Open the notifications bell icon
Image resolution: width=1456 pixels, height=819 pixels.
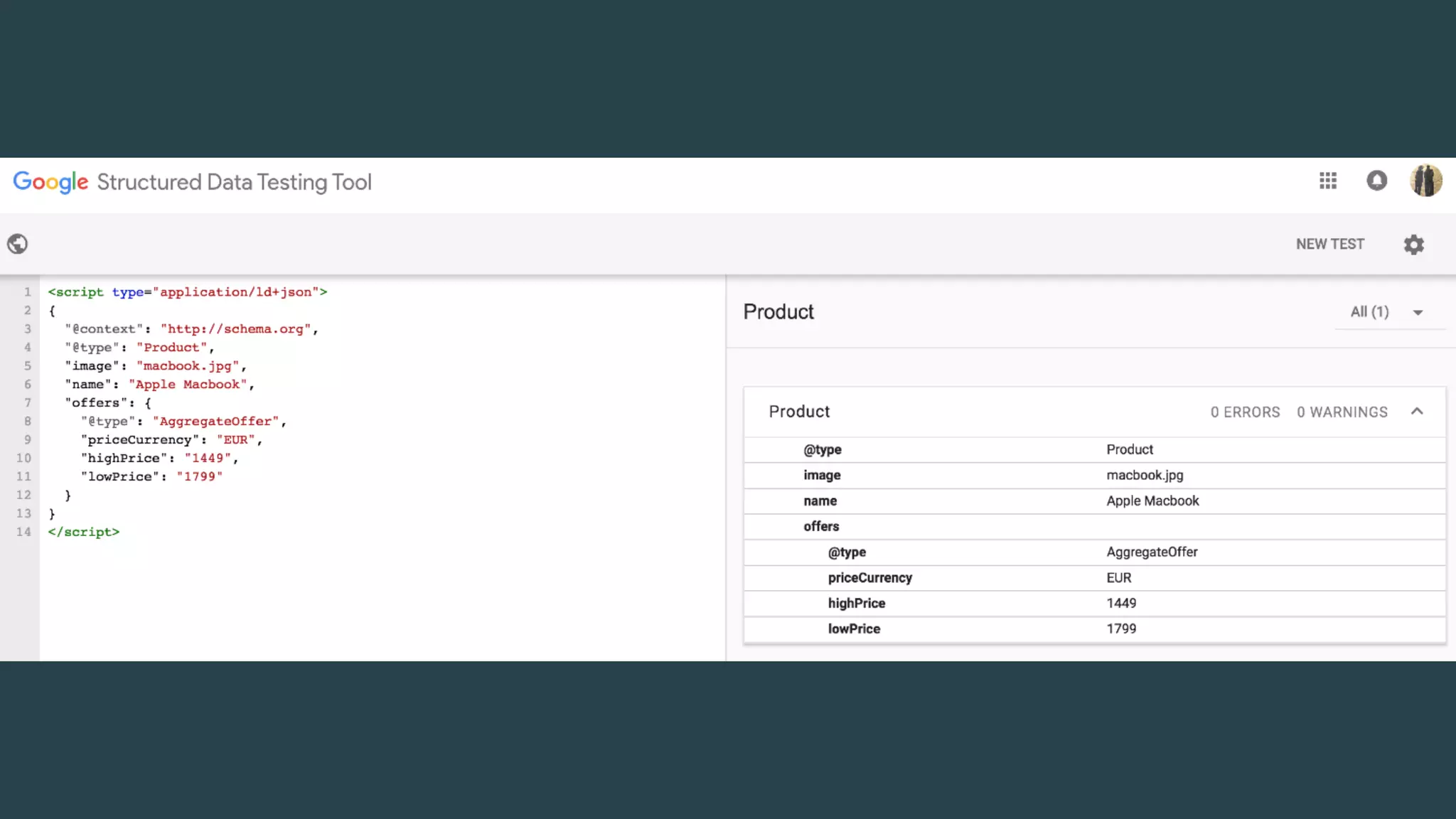(x=1377, y=181)
